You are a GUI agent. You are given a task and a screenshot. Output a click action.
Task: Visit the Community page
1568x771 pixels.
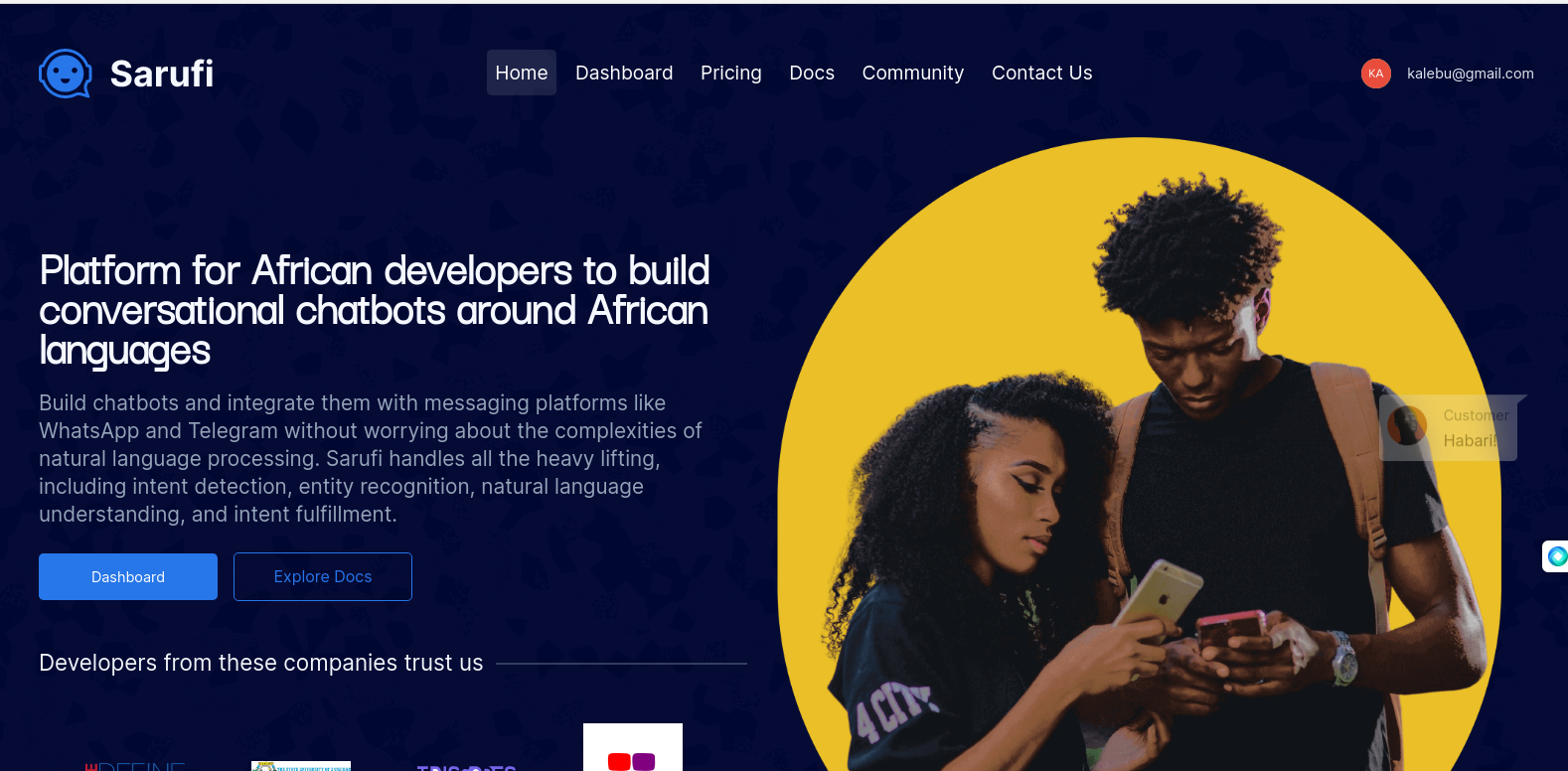click(913, 73)
